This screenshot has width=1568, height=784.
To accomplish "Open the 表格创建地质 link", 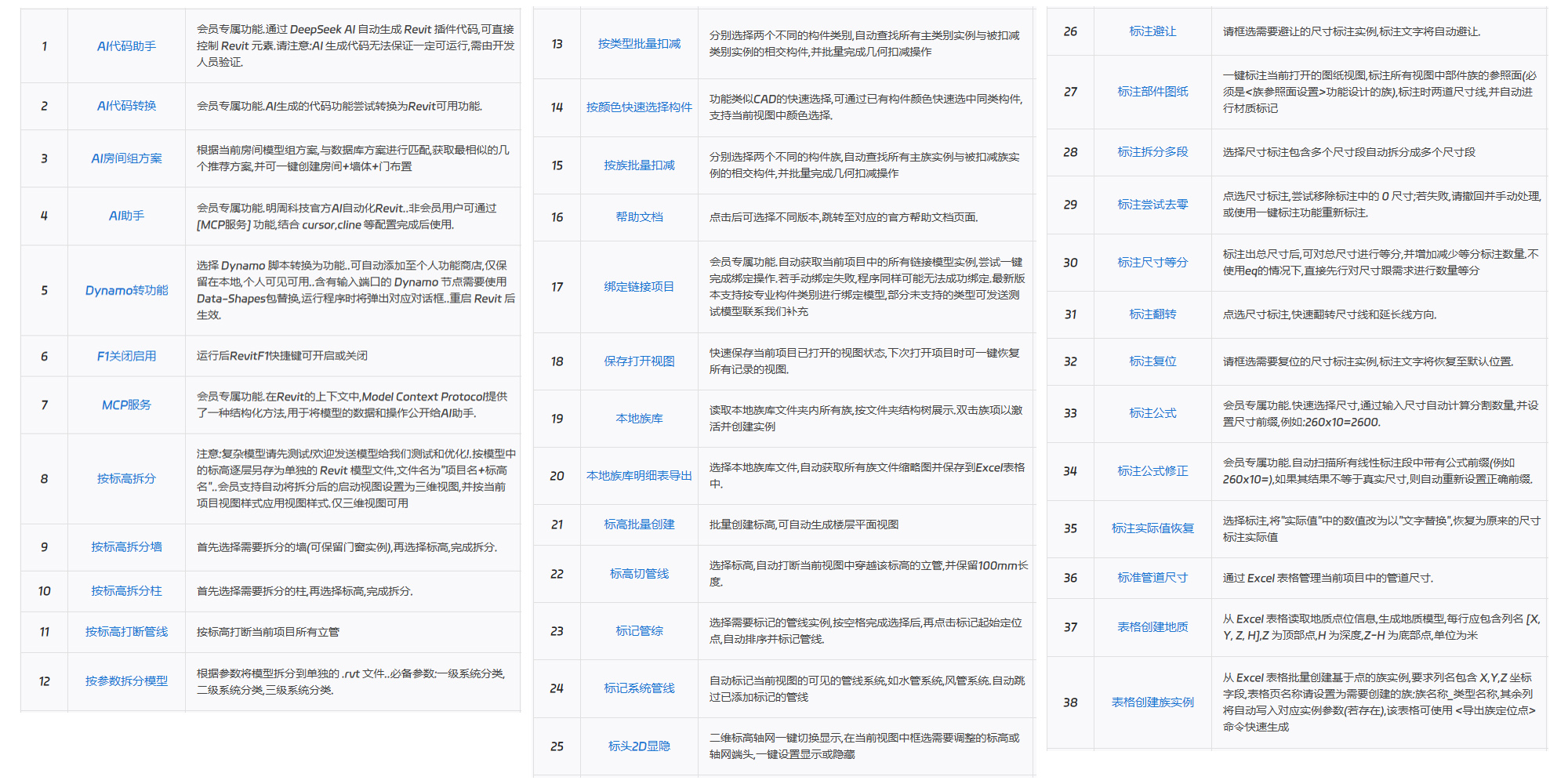I will [x=1152, y=626].
